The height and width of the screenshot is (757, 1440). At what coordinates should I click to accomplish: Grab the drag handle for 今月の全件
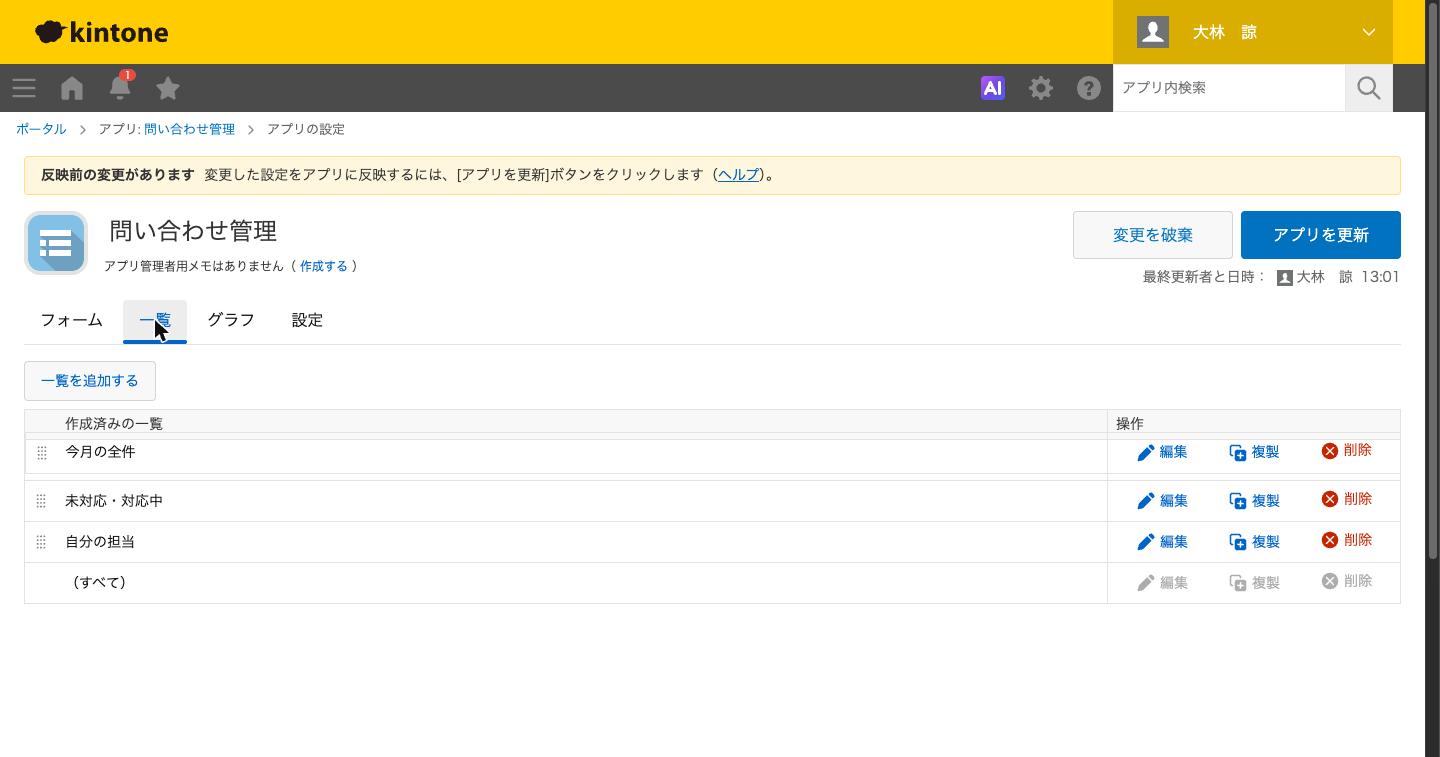tap(42, 453)
